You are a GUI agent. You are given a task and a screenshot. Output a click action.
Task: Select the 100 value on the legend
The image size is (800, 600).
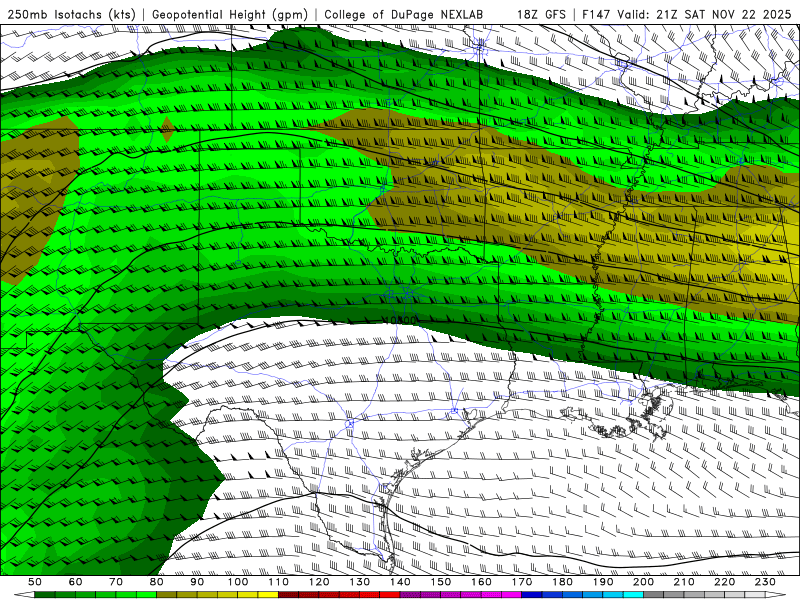tap(238, 582)
